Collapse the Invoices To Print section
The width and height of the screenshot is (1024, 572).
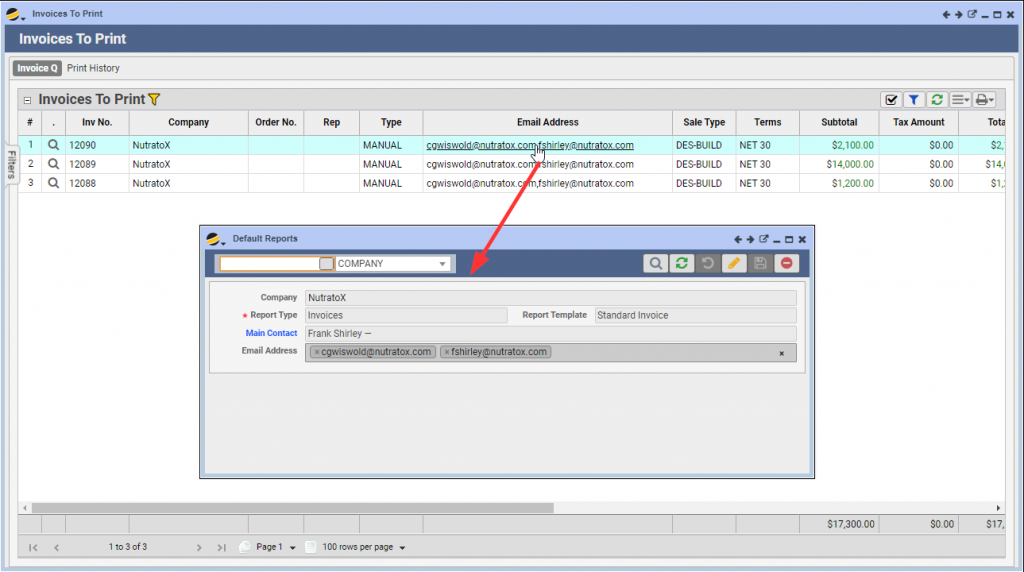click(27, 100)
